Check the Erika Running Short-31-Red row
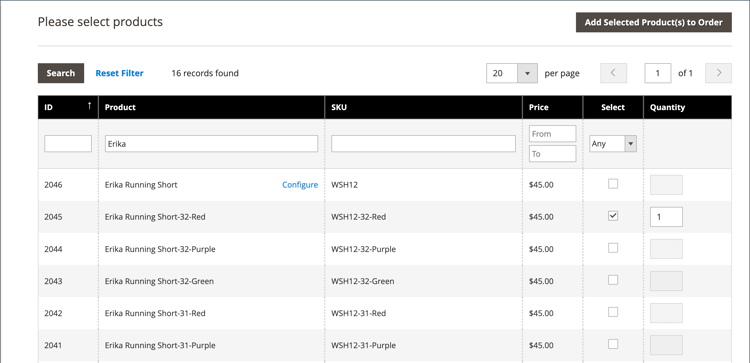 pyautogui.click(x=613, y=312)
